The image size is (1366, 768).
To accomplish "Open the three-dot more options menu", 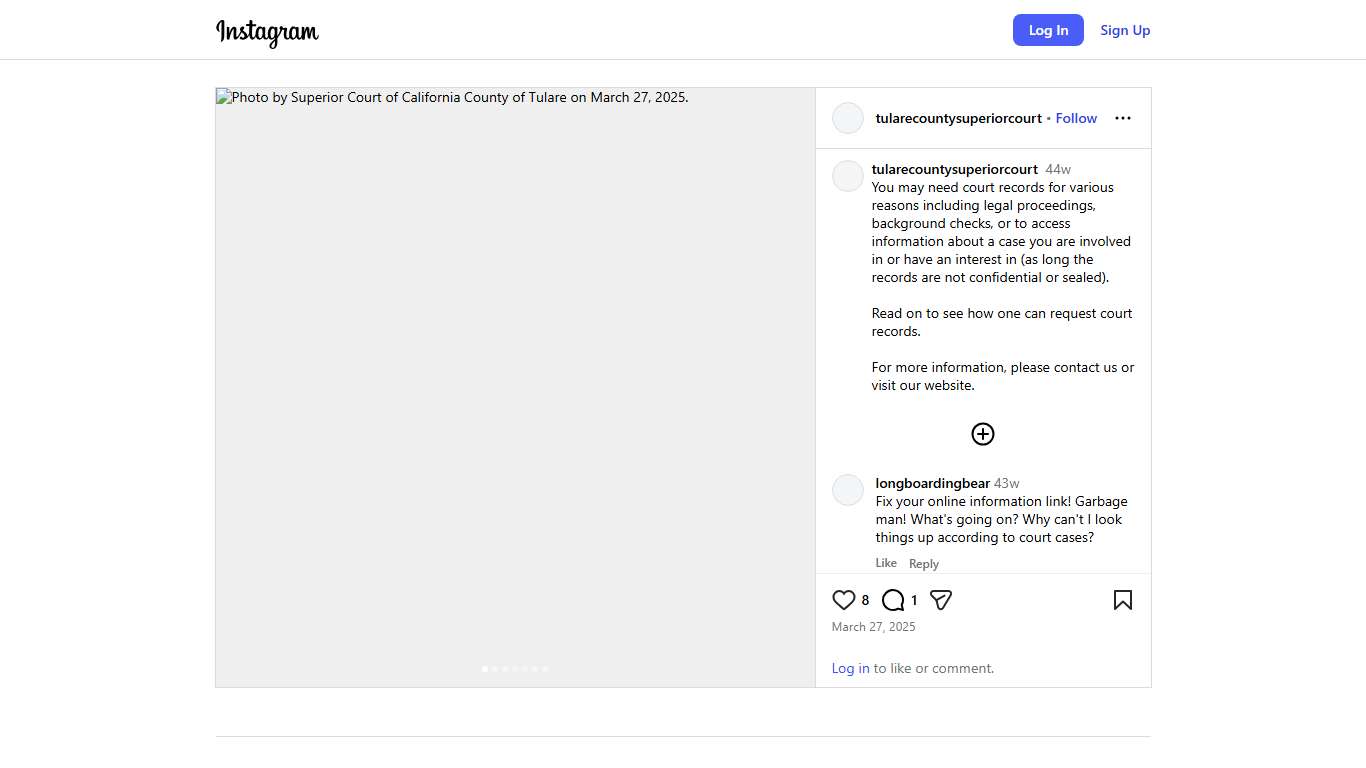I will pyautogui.click(x=1122, y=118).
